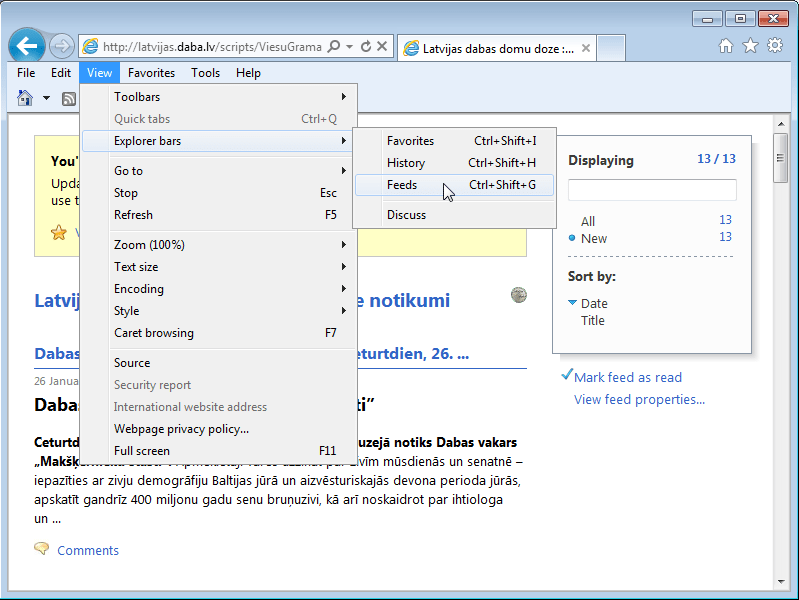Expand the Style submenu

point(219,311)
